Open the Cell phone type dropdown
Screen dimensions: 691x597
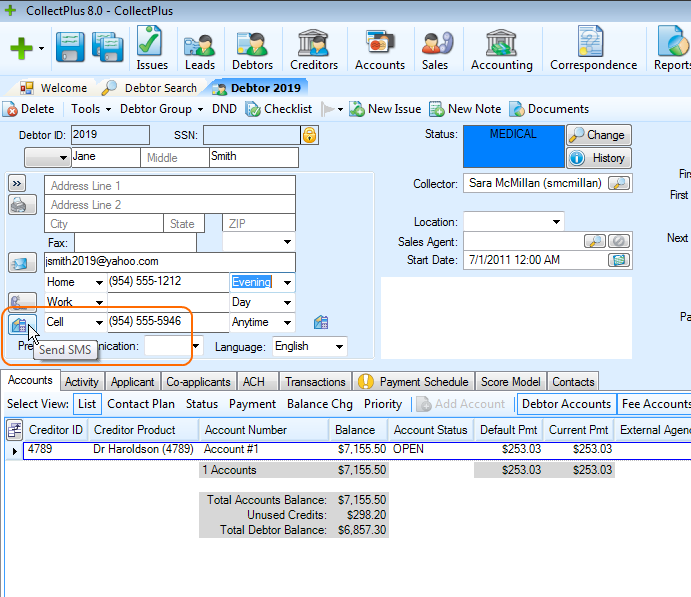pos(99,323)
